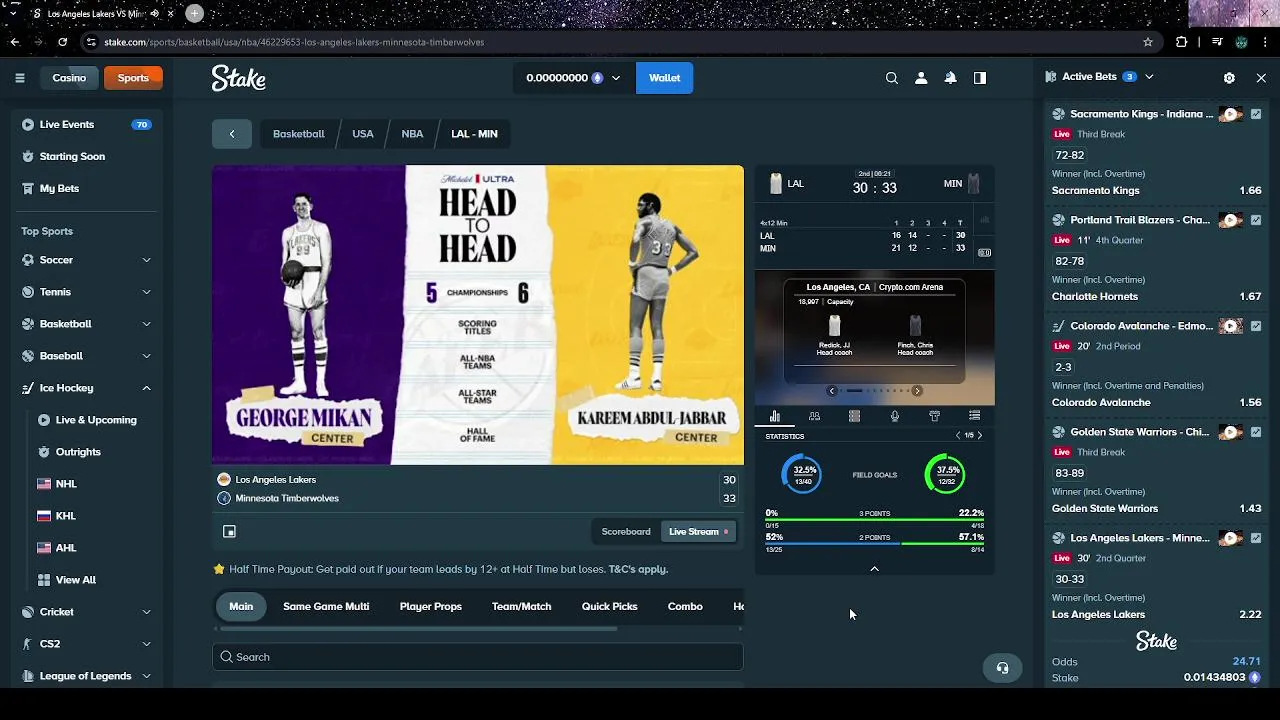Click the scoreboard icon beside MIN score row
This screenshot has width=1280, height=720.
coord(984,253)
